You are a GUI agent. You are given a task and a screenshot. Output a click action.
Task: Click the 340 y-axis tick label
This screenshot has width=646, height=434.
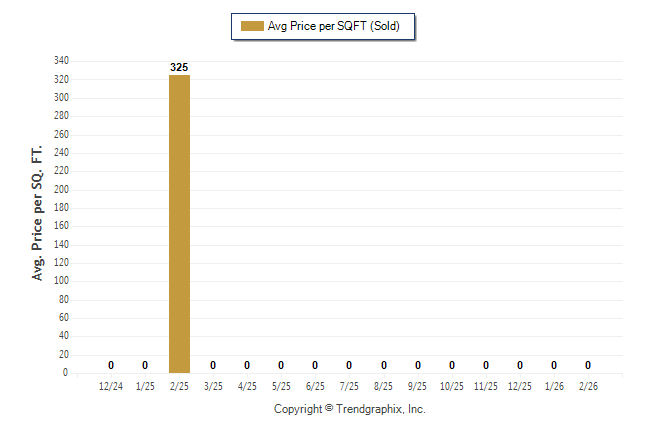(x=61, y=61)
